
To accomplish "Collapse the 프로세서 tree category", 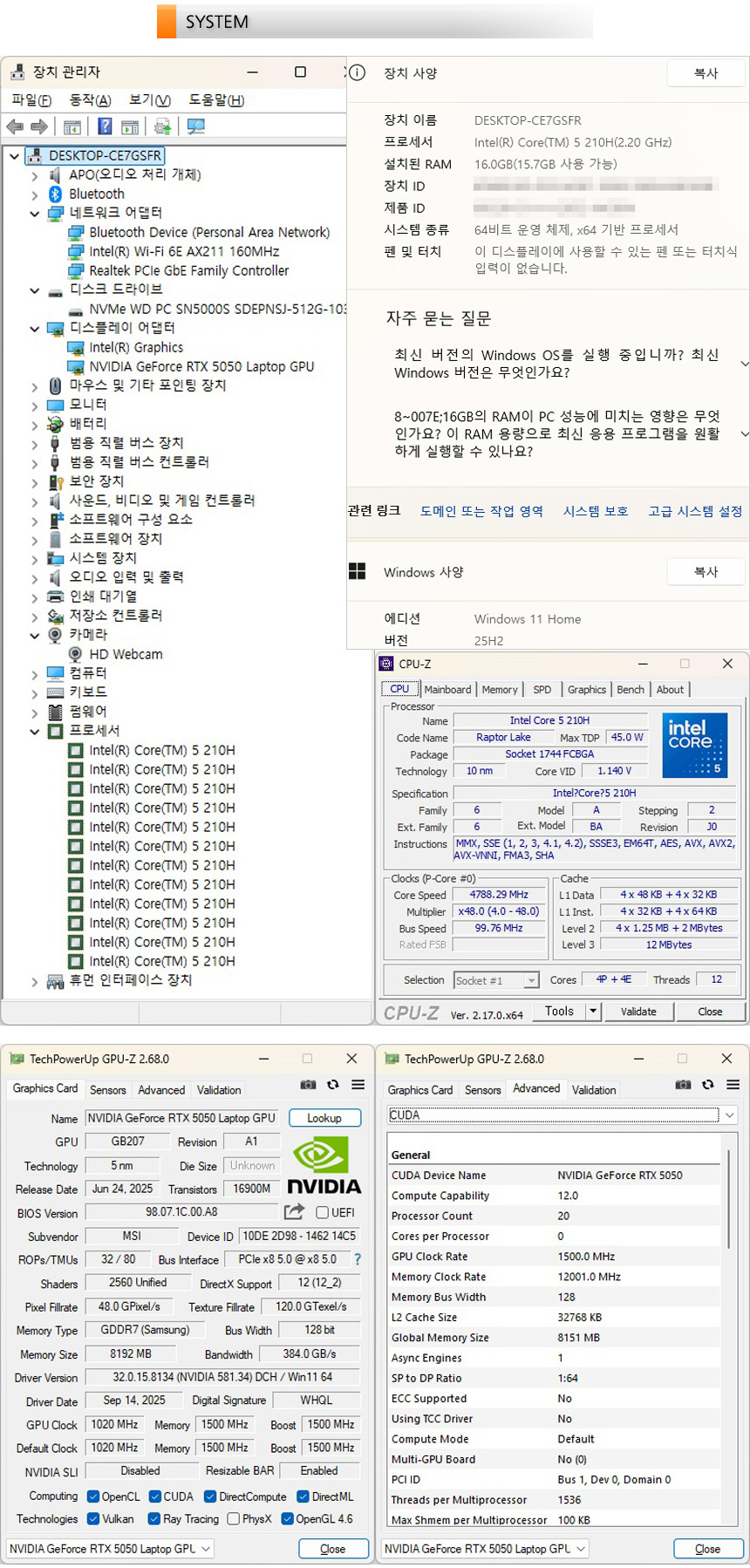I will tap(35, 731).
